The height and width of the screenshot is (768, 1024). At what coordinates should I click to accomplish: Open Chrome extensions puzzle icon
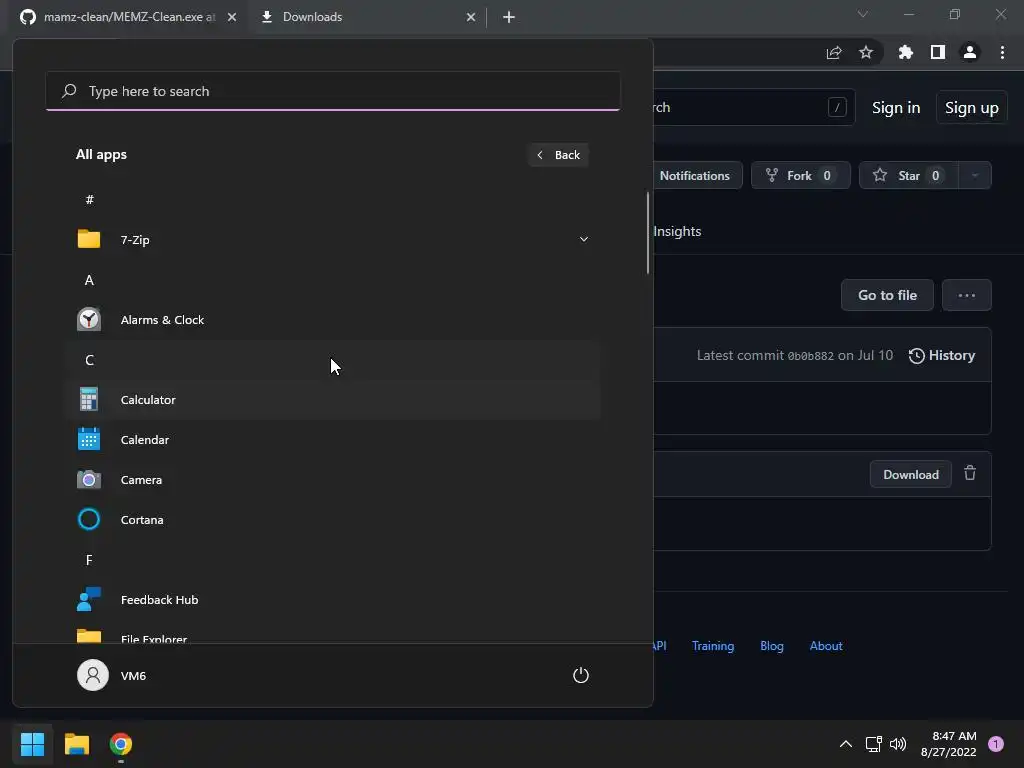coord(905,52)
